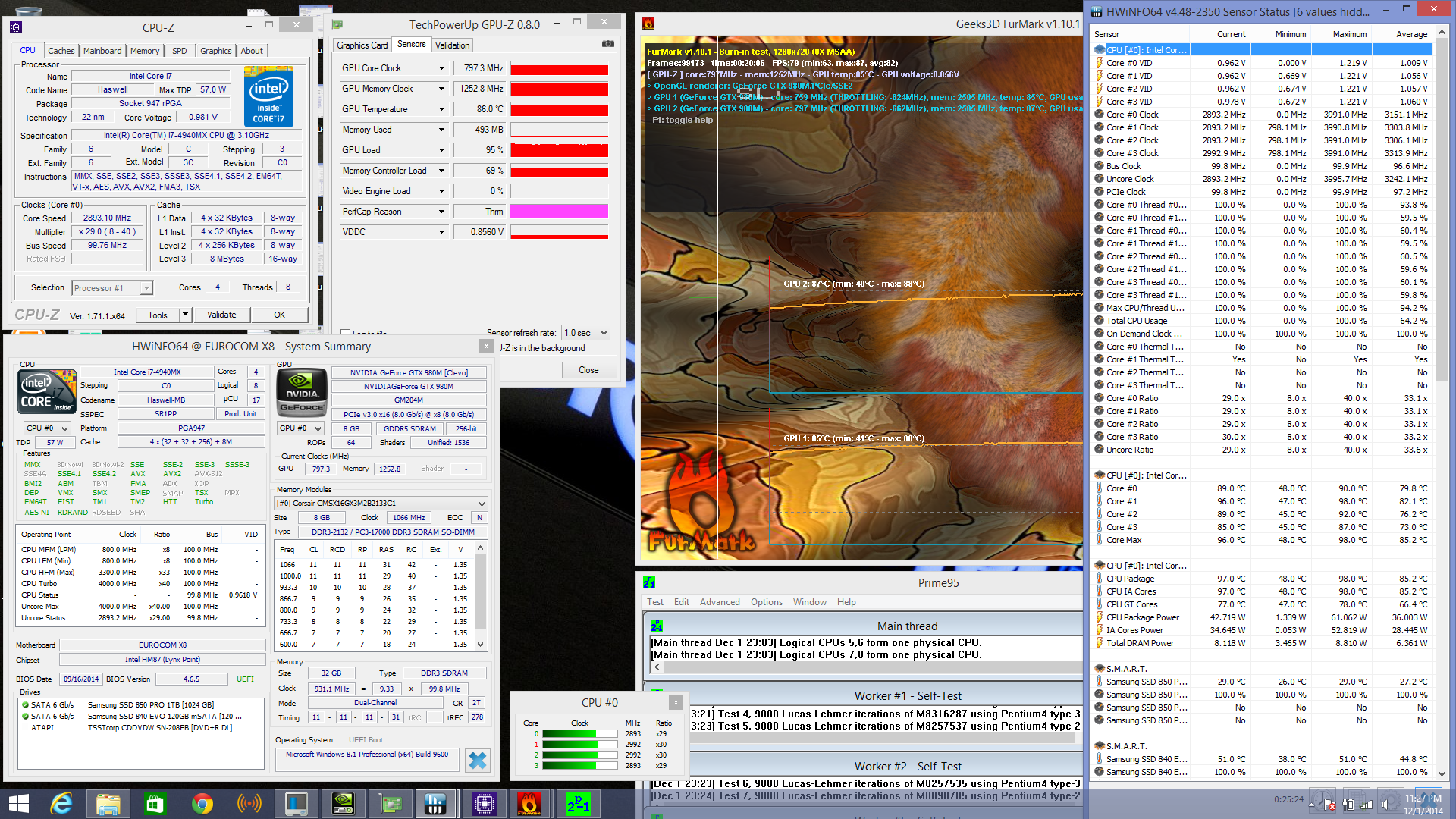Switch to the Mainboard tab in CPU-Z
Screen dimensions: 1456x819
click(102, 51)
